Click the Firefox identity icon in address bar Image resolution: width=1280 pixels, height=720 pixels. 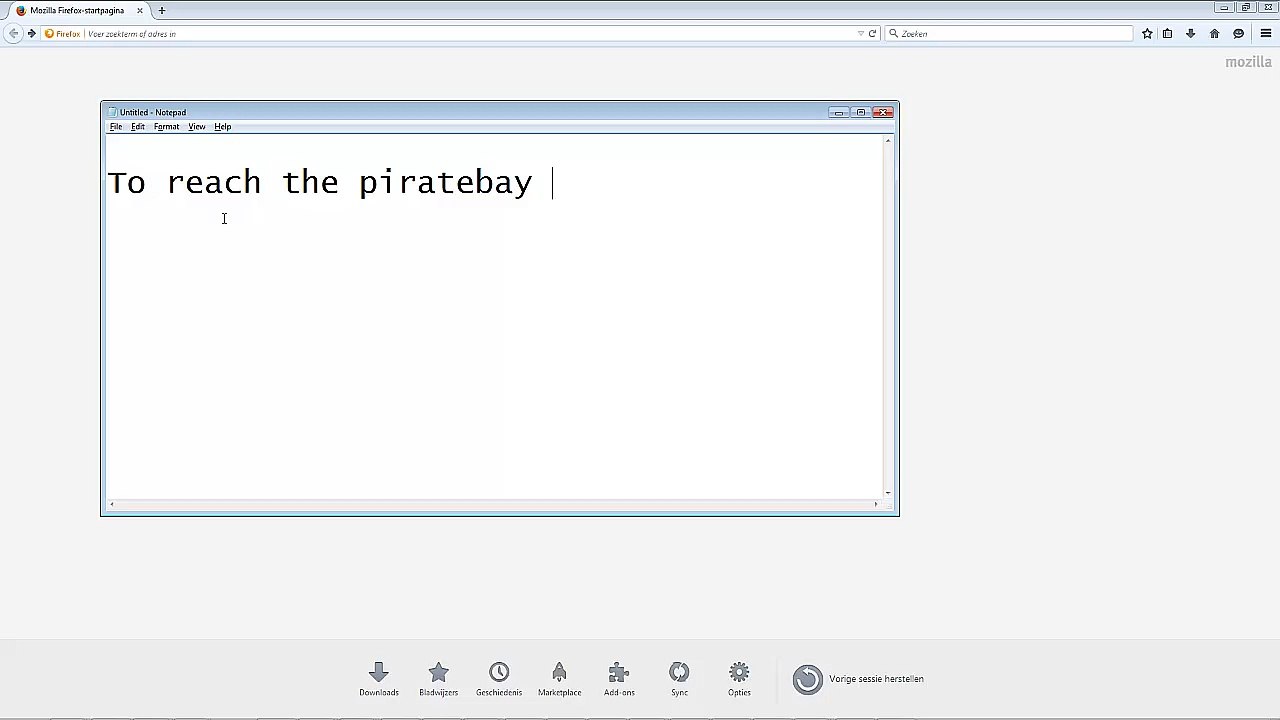[49, 34]
